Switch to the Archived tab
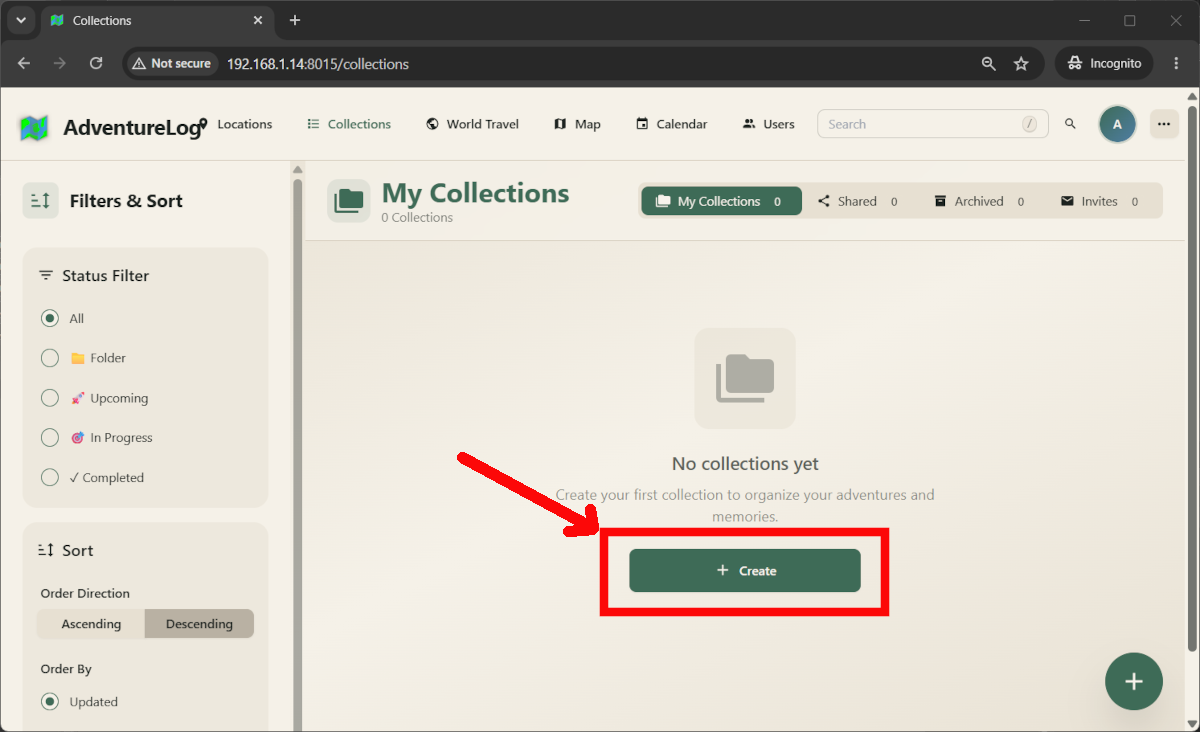Image resolution: width=1200 pixels, height=732 pixels. (979, 201)
